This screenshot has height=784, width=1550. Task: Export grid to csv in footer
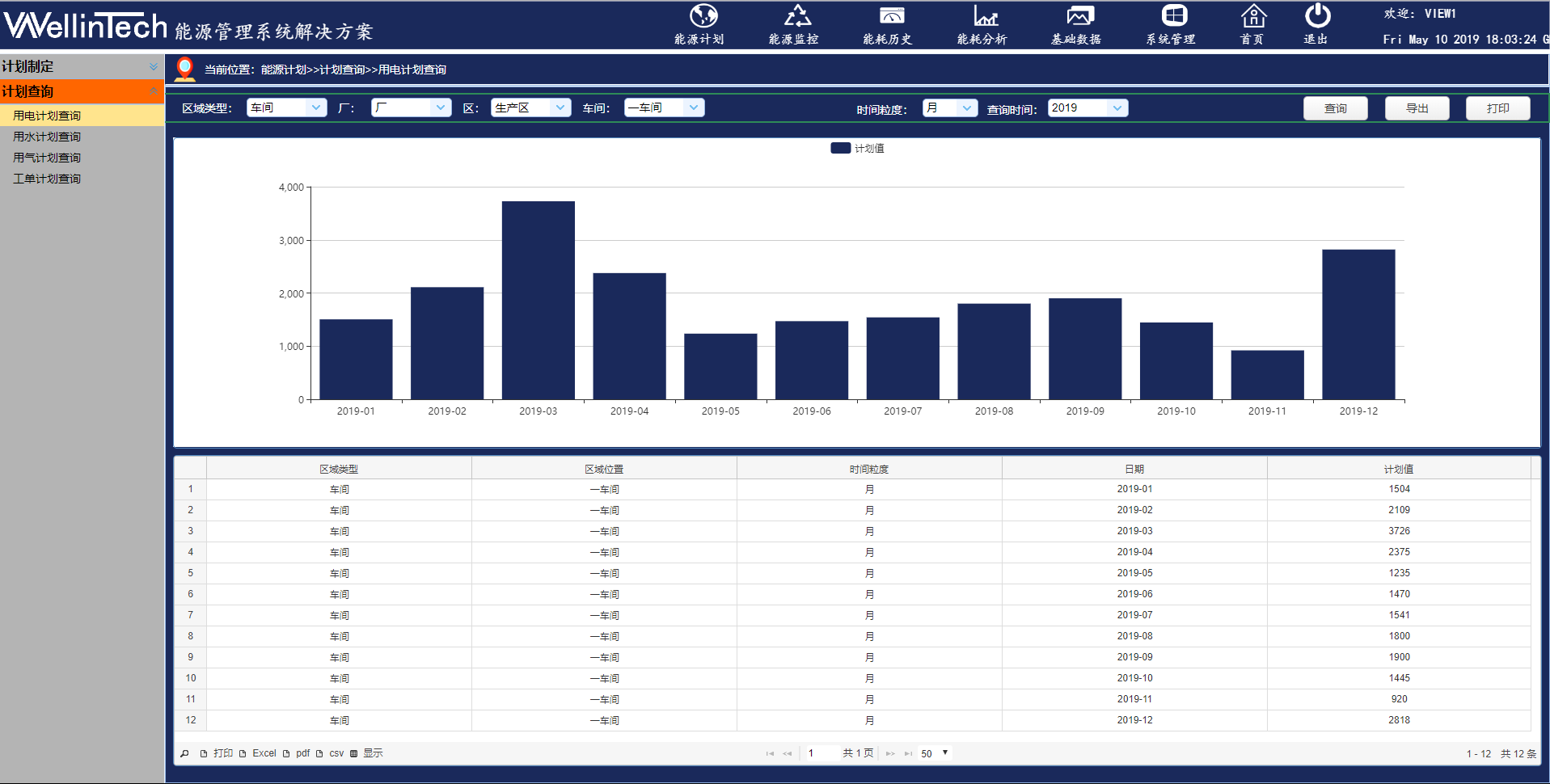[x=330, y=753]
